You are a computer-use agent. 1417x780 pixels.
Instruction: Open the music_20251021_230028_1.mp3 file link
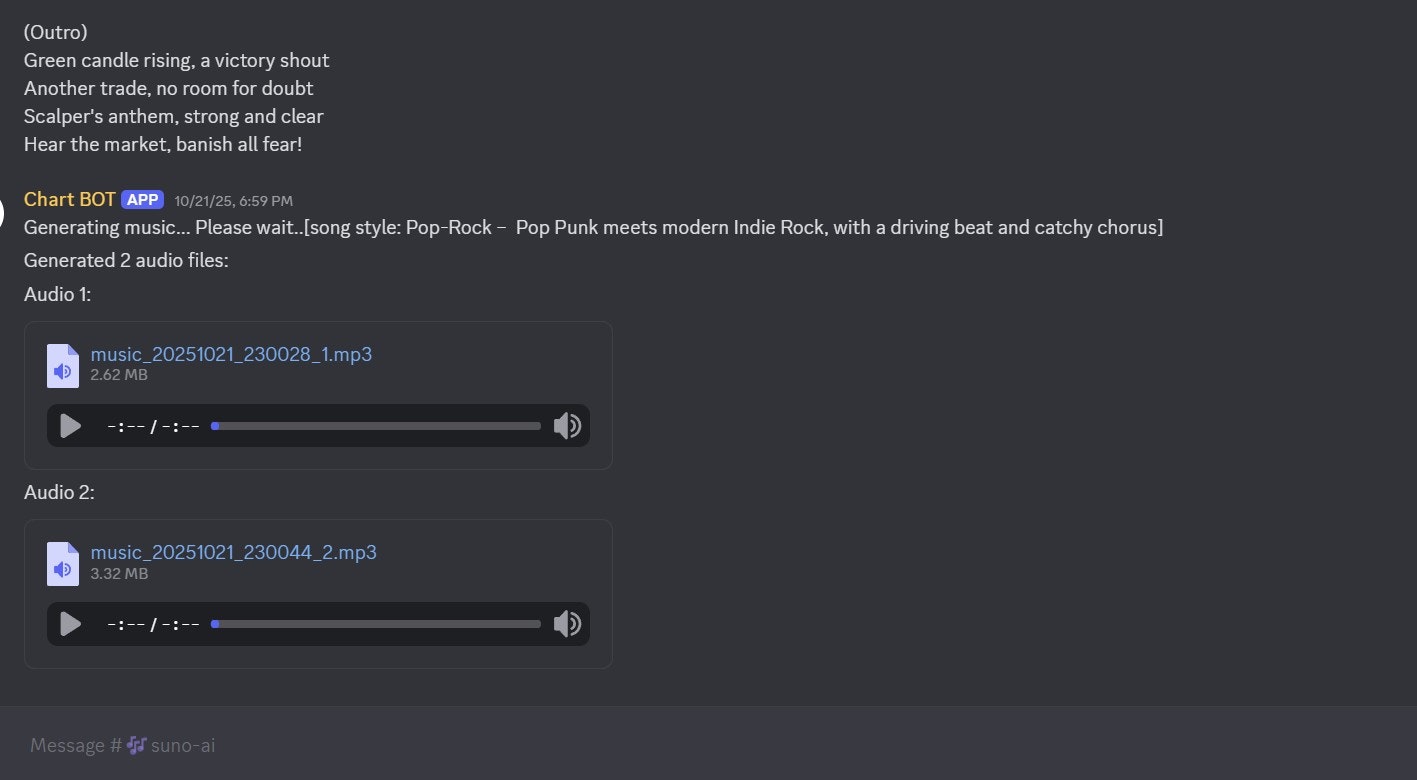(x=230, y=354)
